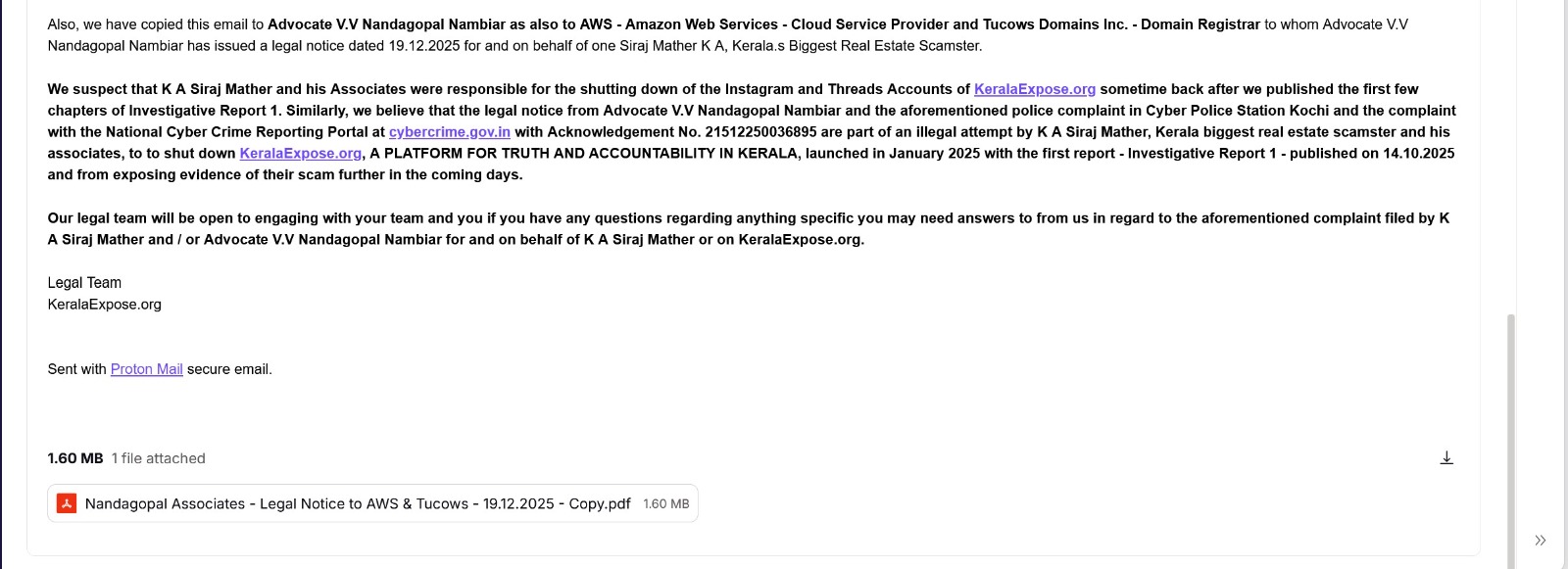Click the opening text "Also, we have copied"
Viewport: 1568px width, 569px height.
[x=118, y=24]
